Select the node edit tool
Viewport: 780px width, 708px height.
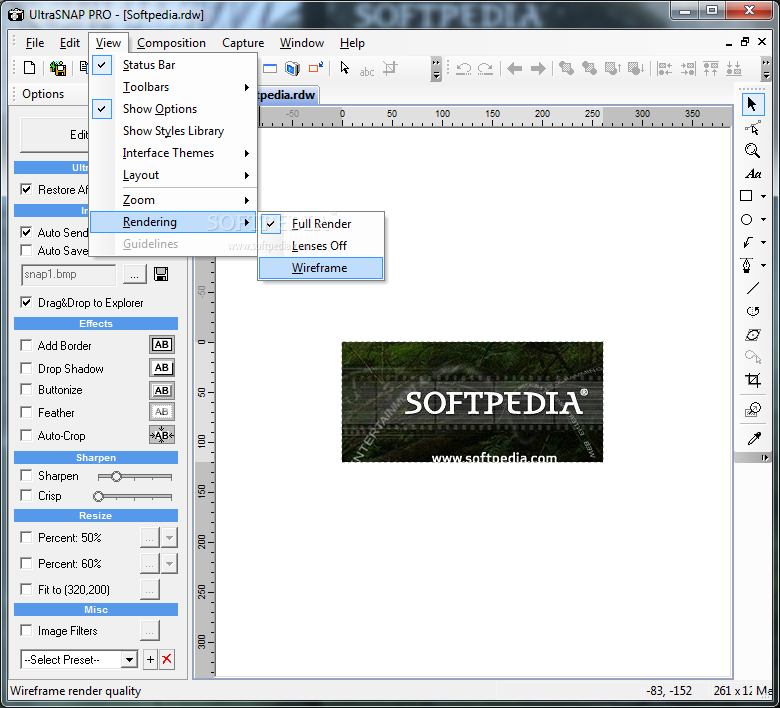[x=752, y=128]
